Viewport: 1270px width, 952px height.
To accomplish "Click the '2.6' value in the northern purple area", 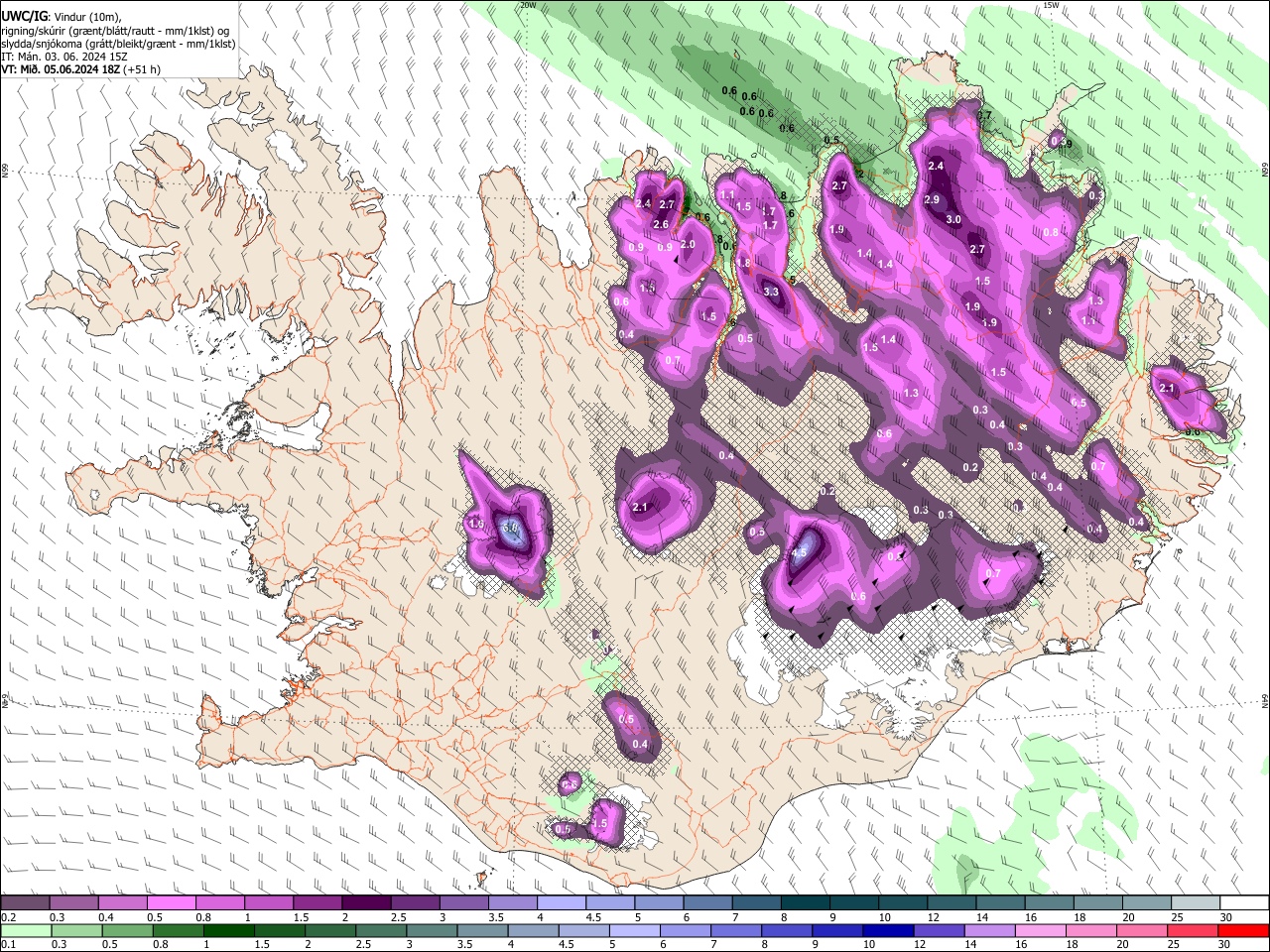I will point(660,224).
